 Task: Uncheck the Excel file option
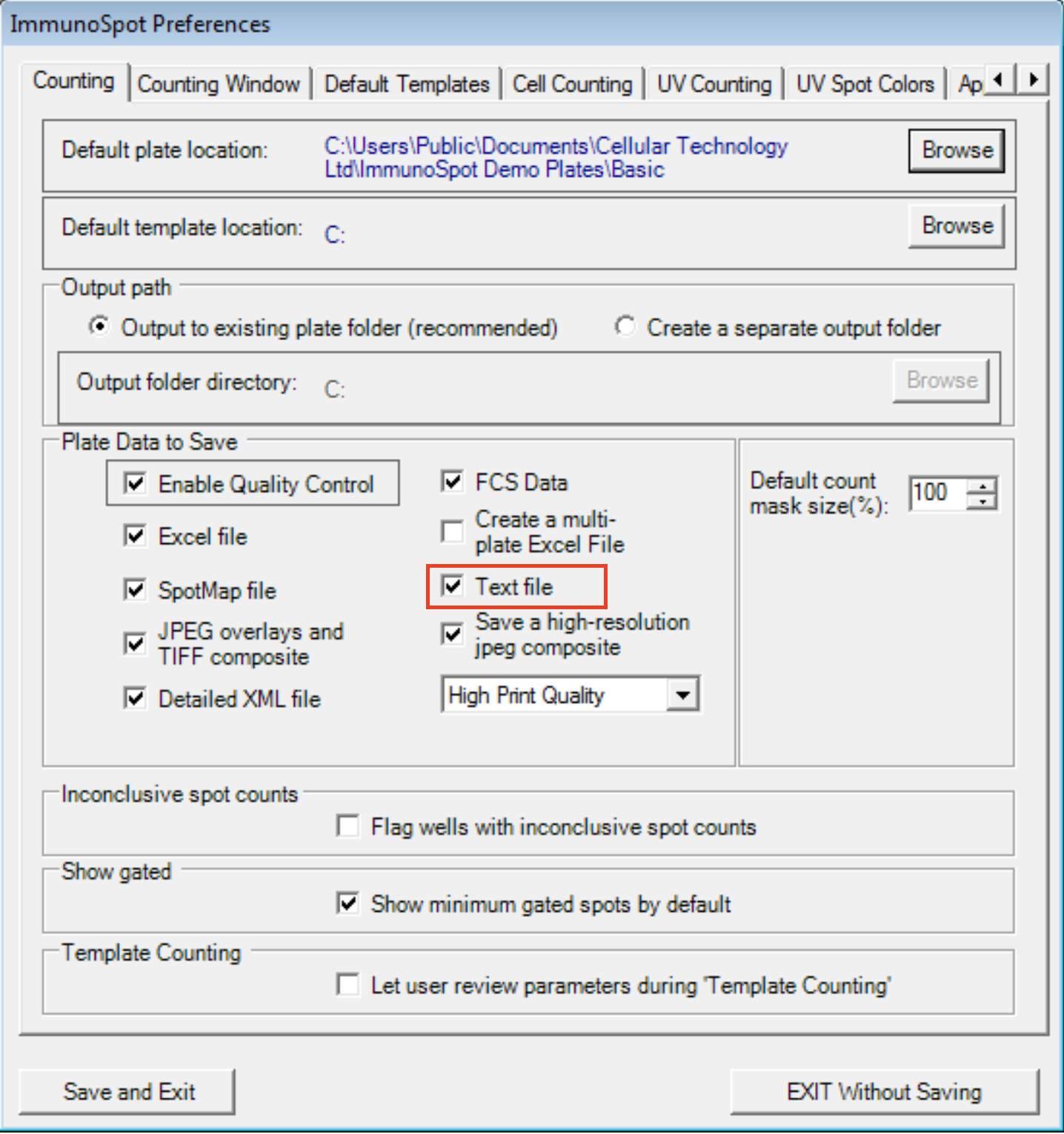pos(135,535)
